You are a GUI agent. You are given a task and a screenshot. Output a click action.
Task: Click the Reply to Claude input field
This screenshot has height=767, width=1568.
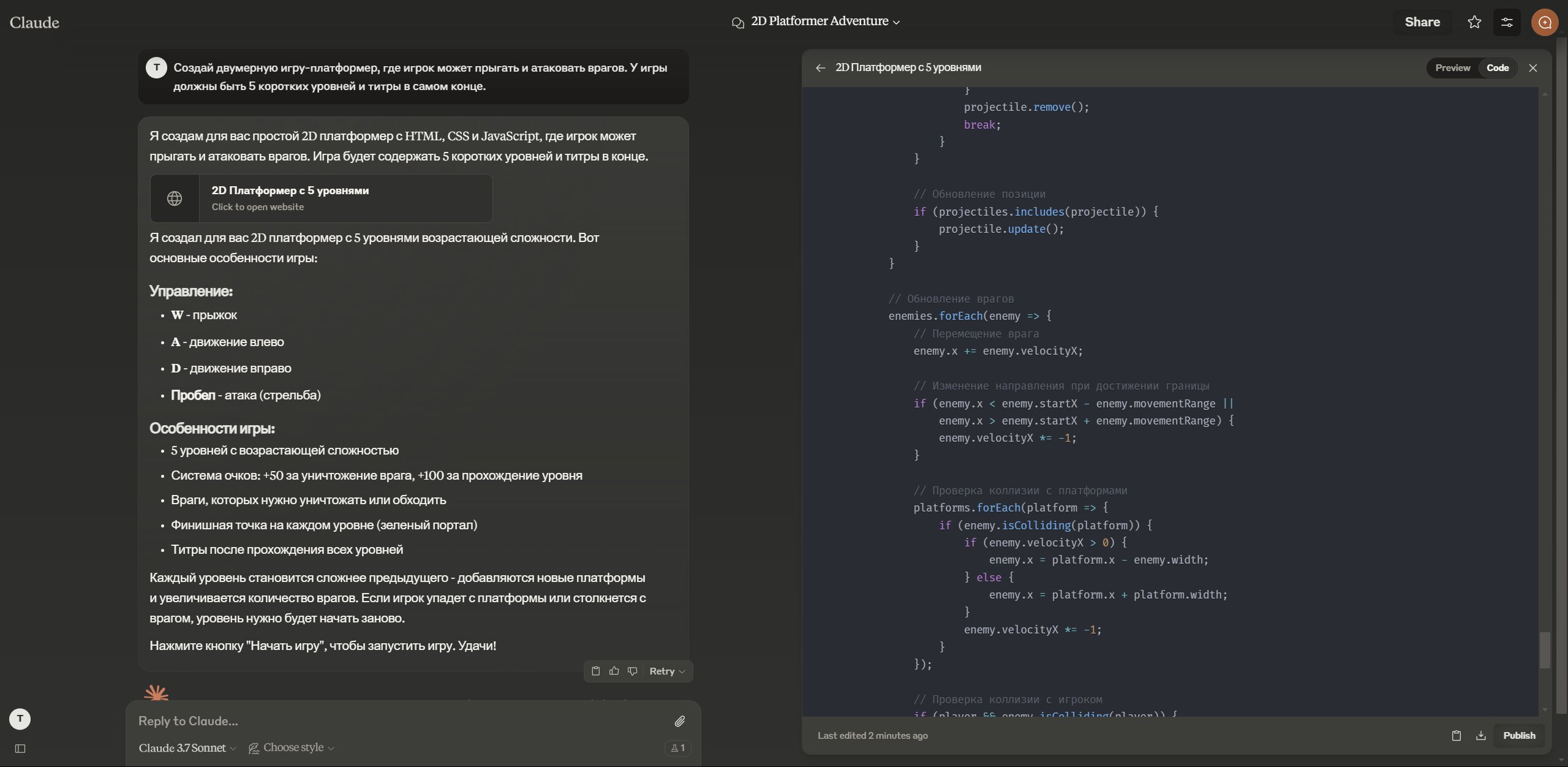click(401, 720)
